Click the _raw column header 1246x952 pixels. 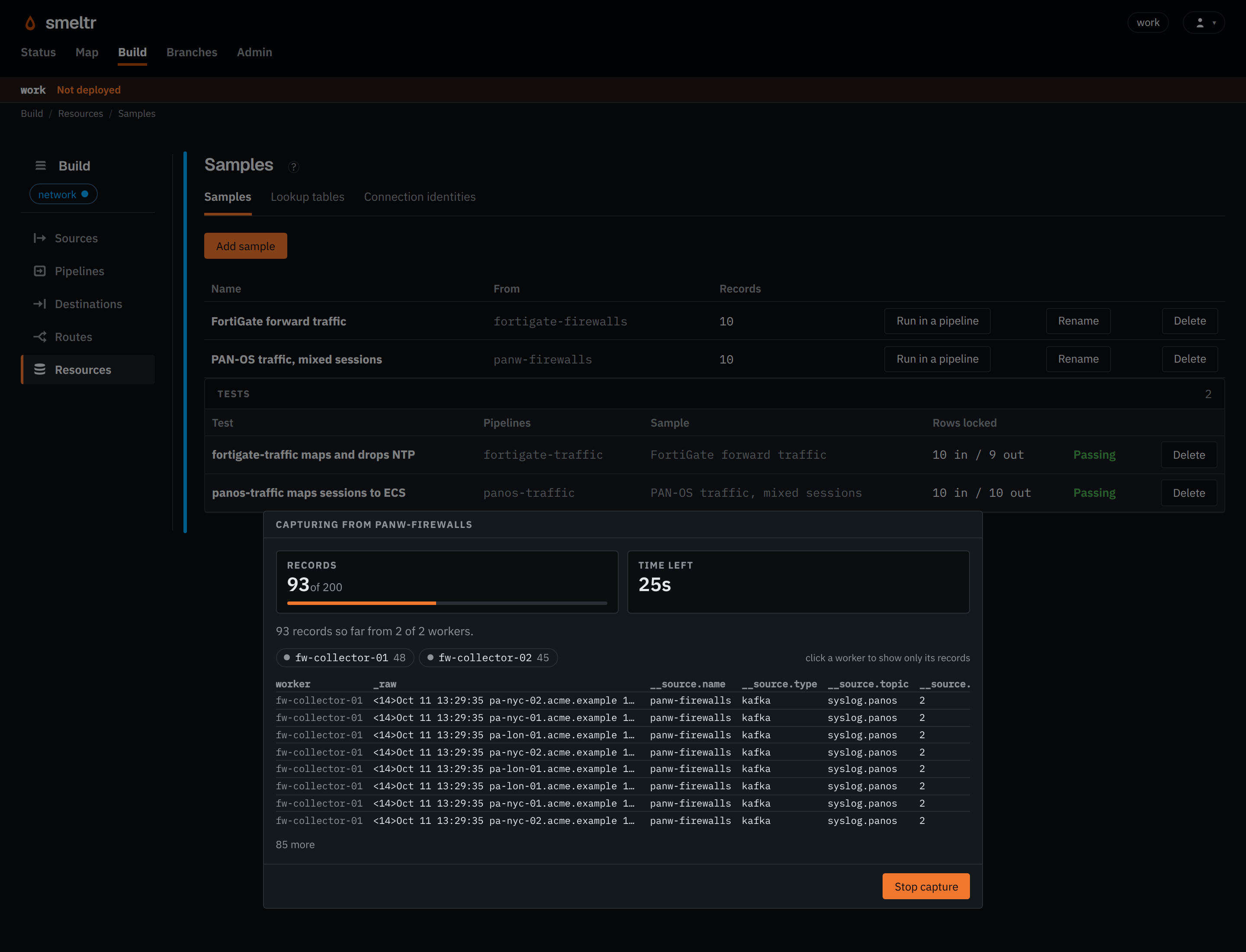click(x=385, y=684)
